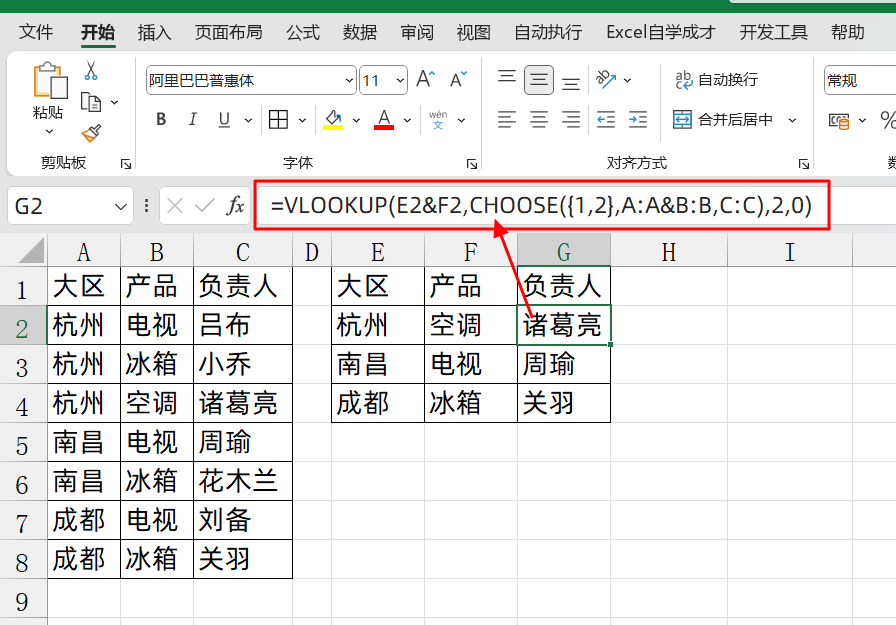896x625 pixels.
Task: Switch to the 插入 tab
Action: (154, 32)
